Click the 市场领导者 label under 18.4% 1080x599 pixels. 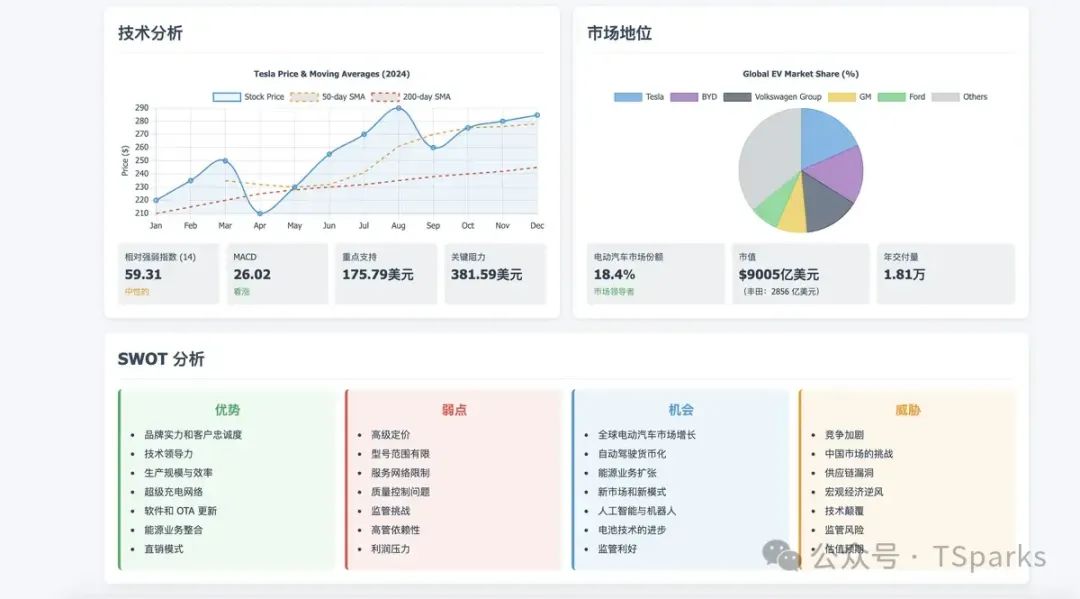pyautogui.click(x=614, y=292)
